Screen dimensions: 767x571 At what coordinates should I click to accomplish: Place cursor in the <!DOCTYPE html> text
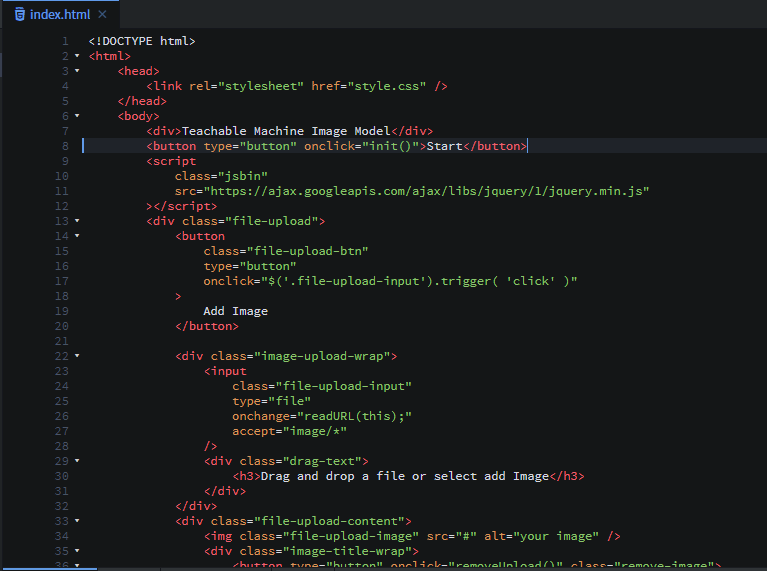(x=142, y=41)
